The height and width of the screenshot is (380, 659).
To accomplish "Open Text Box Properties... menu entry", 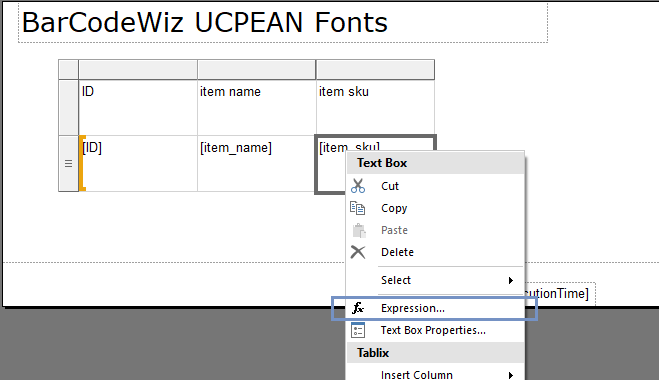I will point(435,330).
